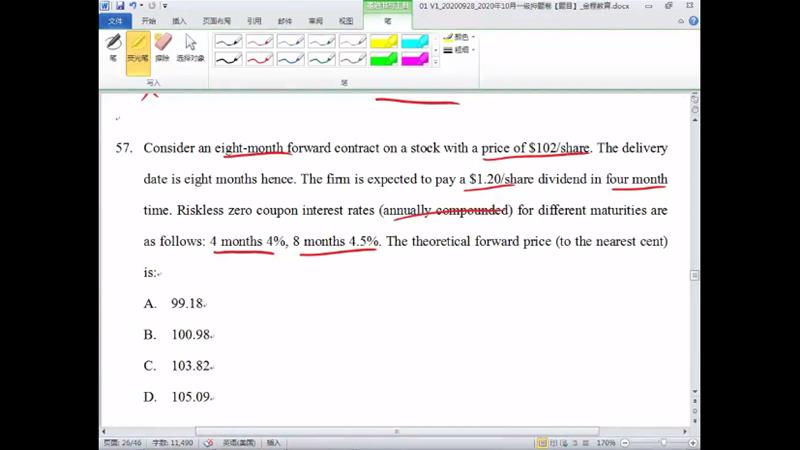Click the word count 11,490 indicator

pos(172,442)
